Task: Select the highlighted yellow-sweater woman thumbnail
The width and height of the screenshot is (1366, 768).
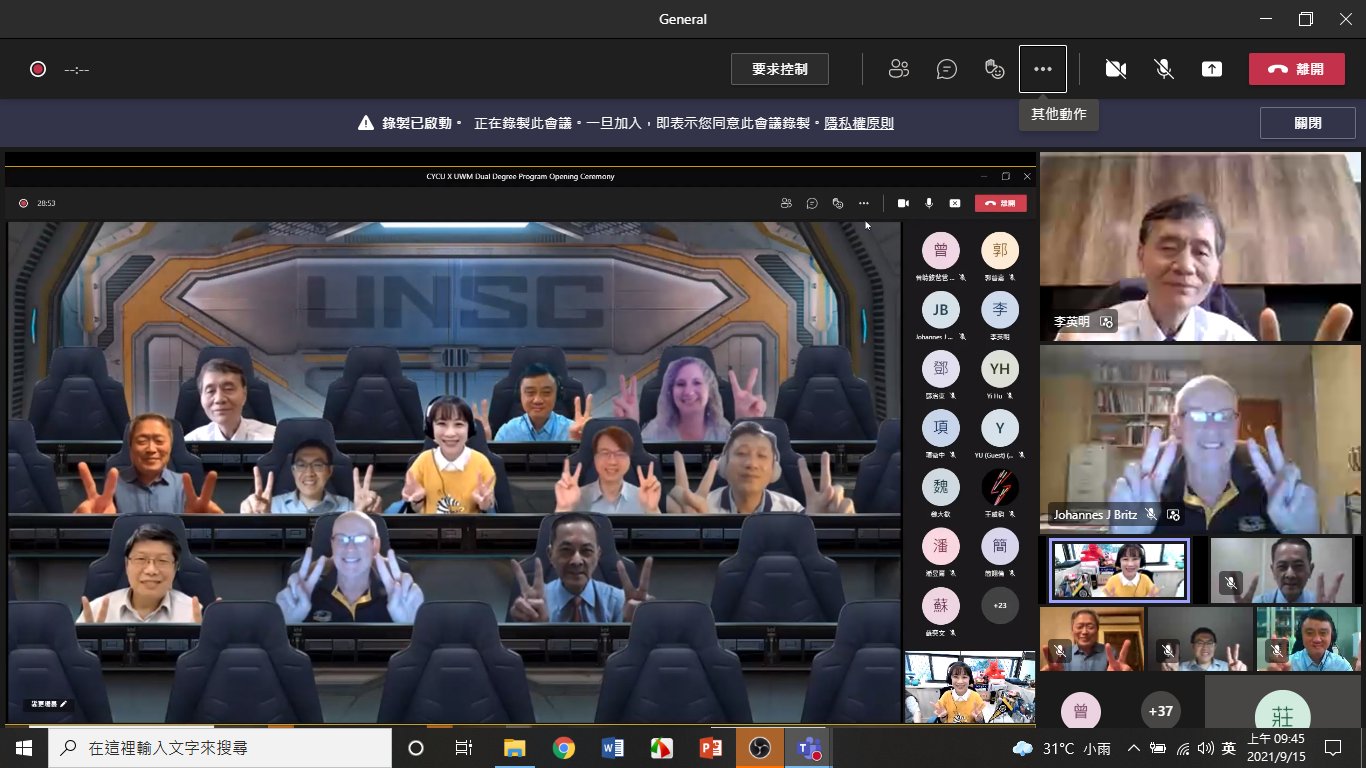Action: pos(1119,570)
